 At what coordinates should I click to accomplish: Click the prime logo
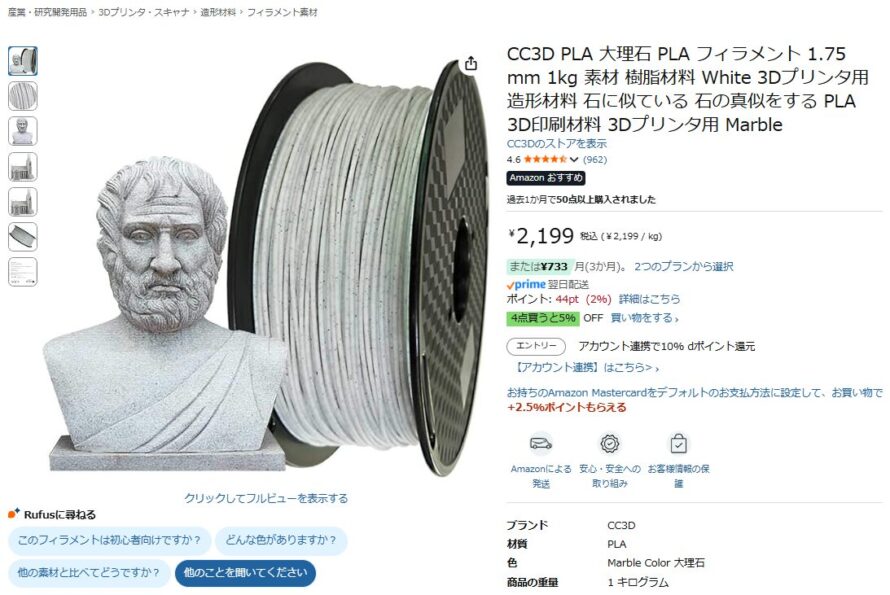pos(526,284)
